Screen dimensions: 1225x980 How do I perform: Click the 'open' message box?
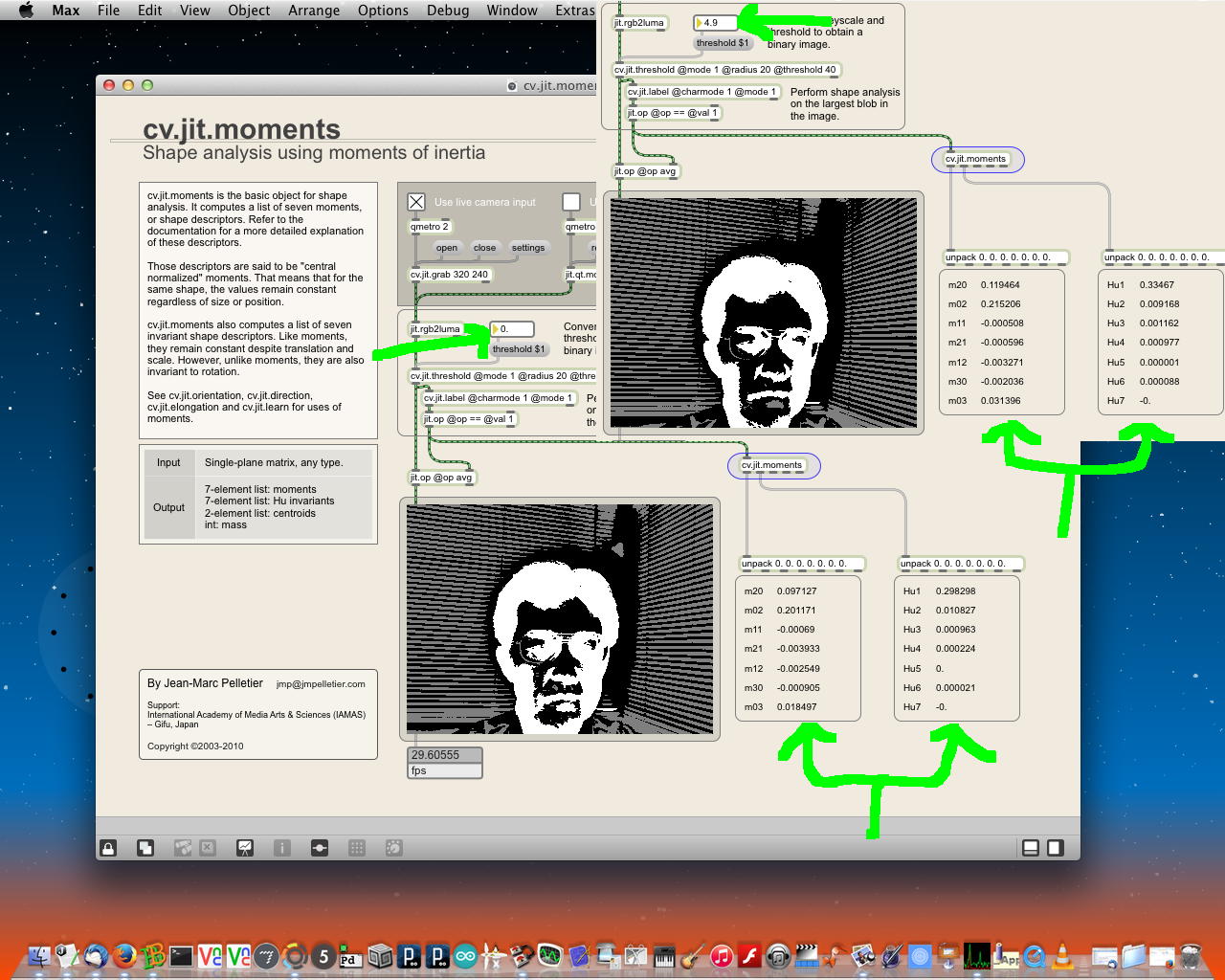click(x=447, y=248)
